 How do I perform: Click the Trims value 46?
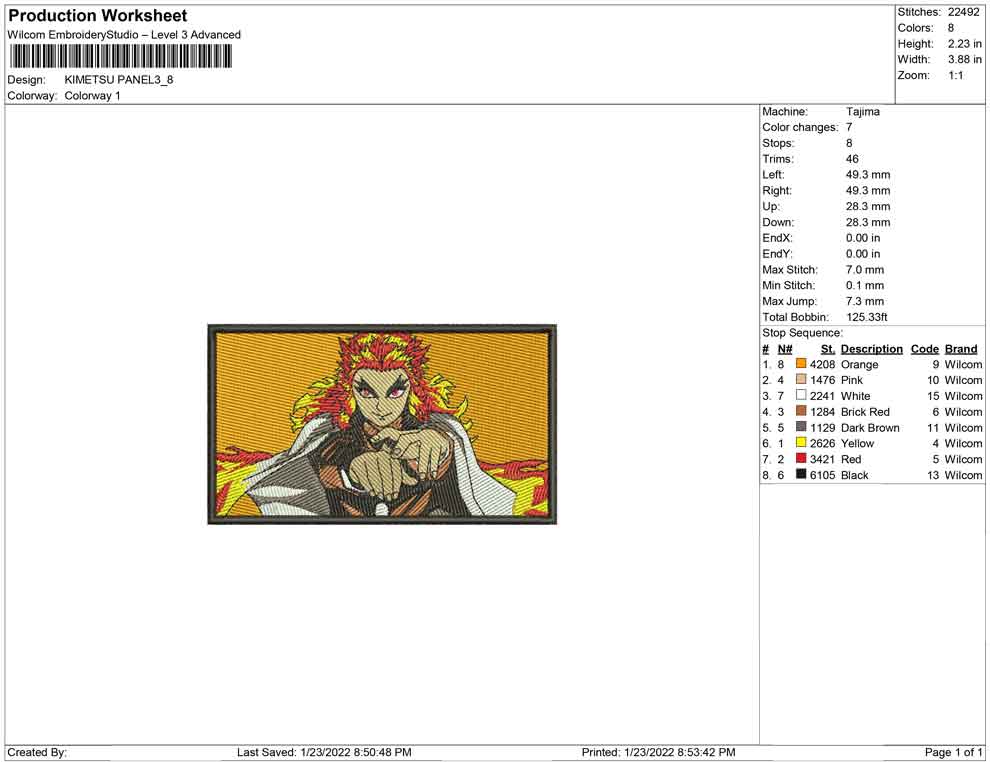tap(852, 158)
